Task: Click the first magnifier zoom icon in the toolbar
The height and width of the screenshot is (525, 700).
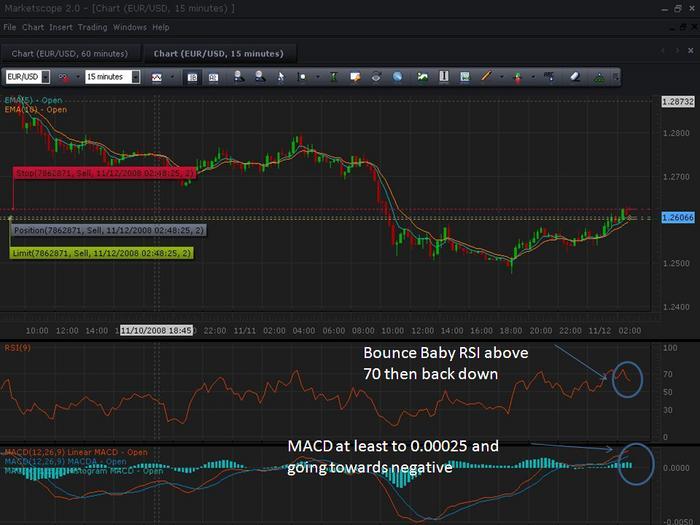Action: (239, 77)
